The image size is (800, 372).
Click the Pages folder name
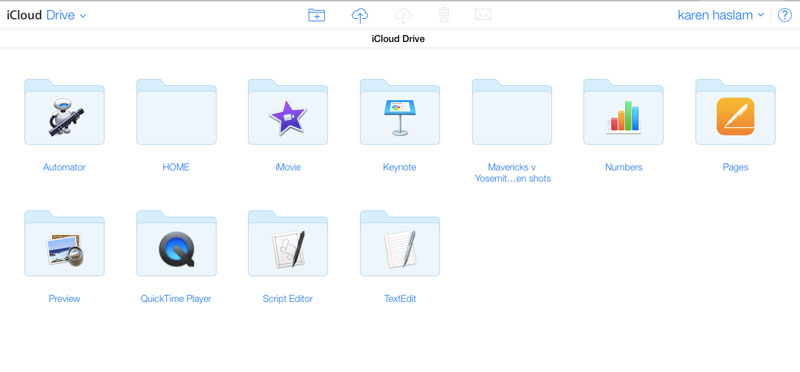(735, 167)
